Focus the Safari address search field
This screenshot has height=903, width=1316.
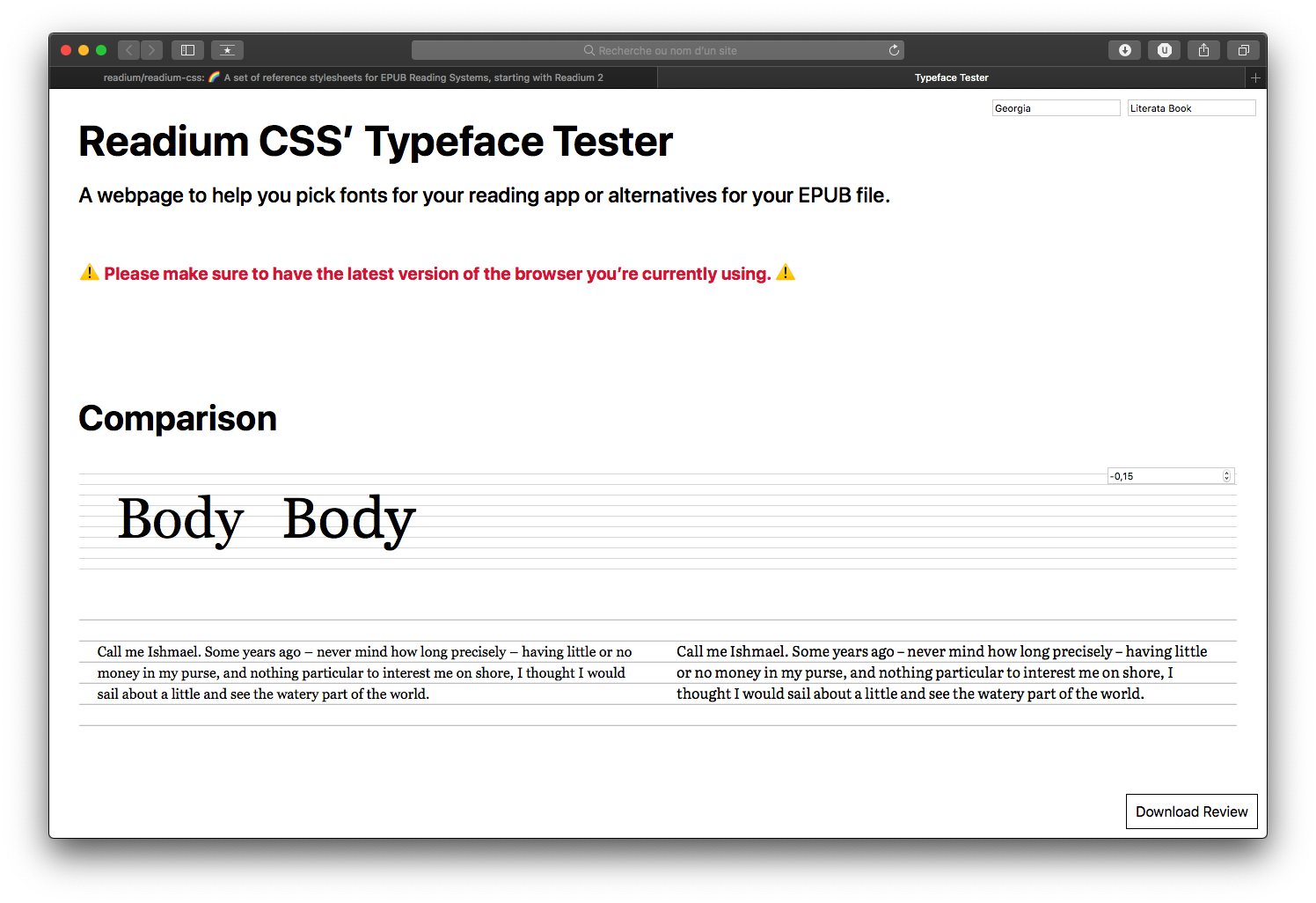(x=658, y=50)
